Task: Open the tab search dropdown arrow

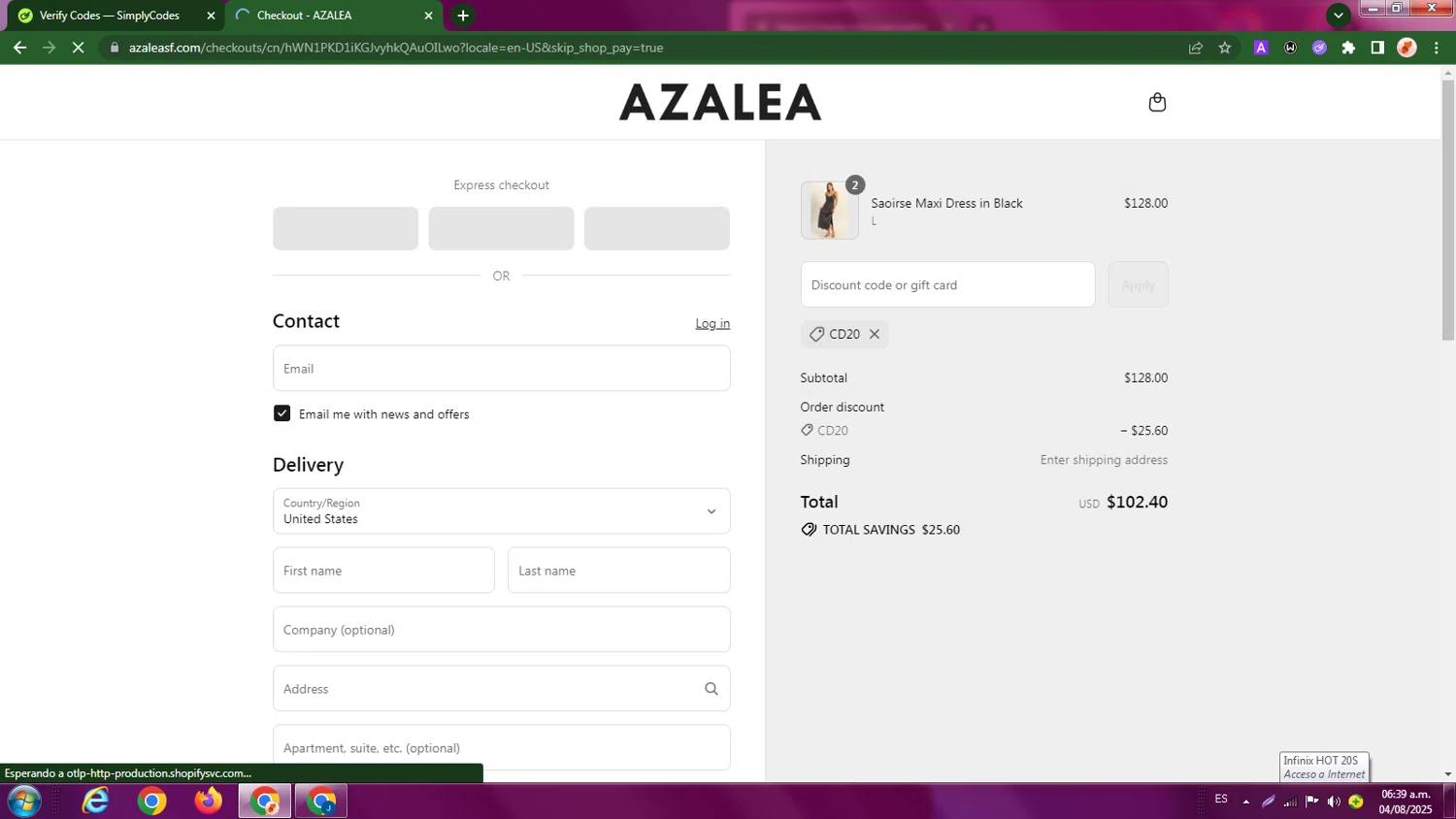Action: point(1339,16)
